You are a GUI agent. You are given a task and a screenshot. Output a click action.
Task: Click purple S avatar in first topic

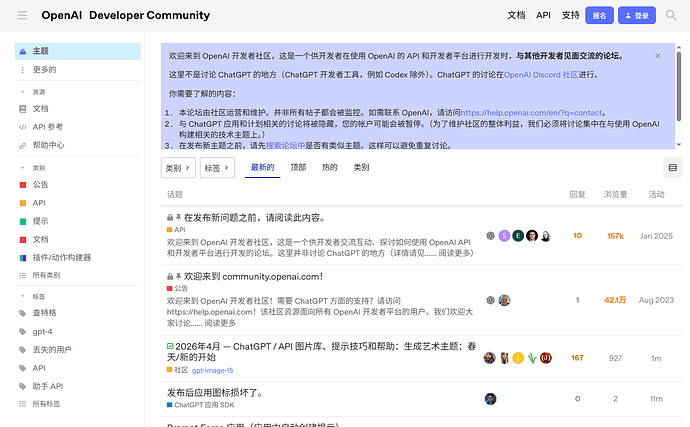504,236
